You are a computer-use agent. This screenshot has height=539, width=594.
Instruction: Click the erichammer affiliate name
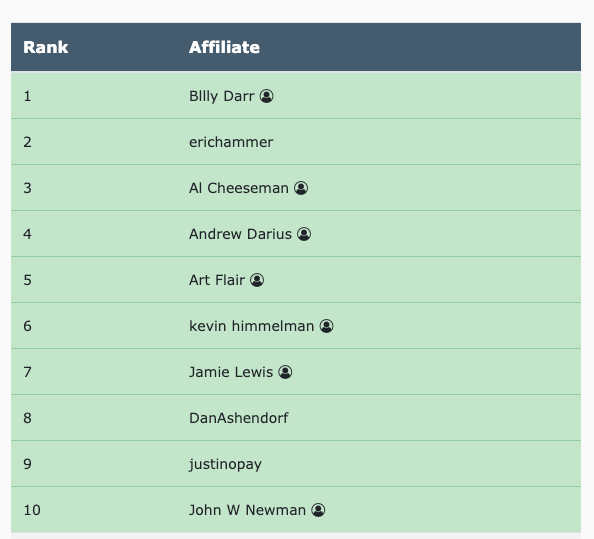[x=231, y=142]
